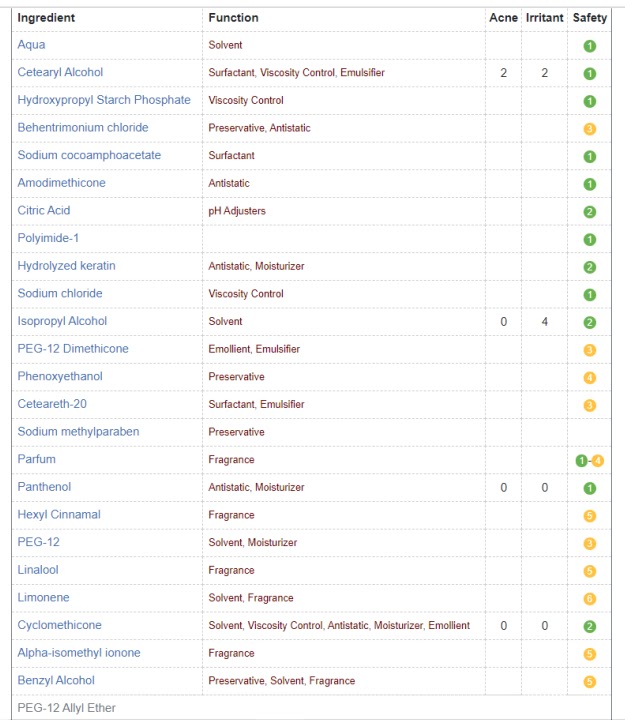Open the Alpha-isomethyl ionone link
625x720 pixels.
[79, 652]
